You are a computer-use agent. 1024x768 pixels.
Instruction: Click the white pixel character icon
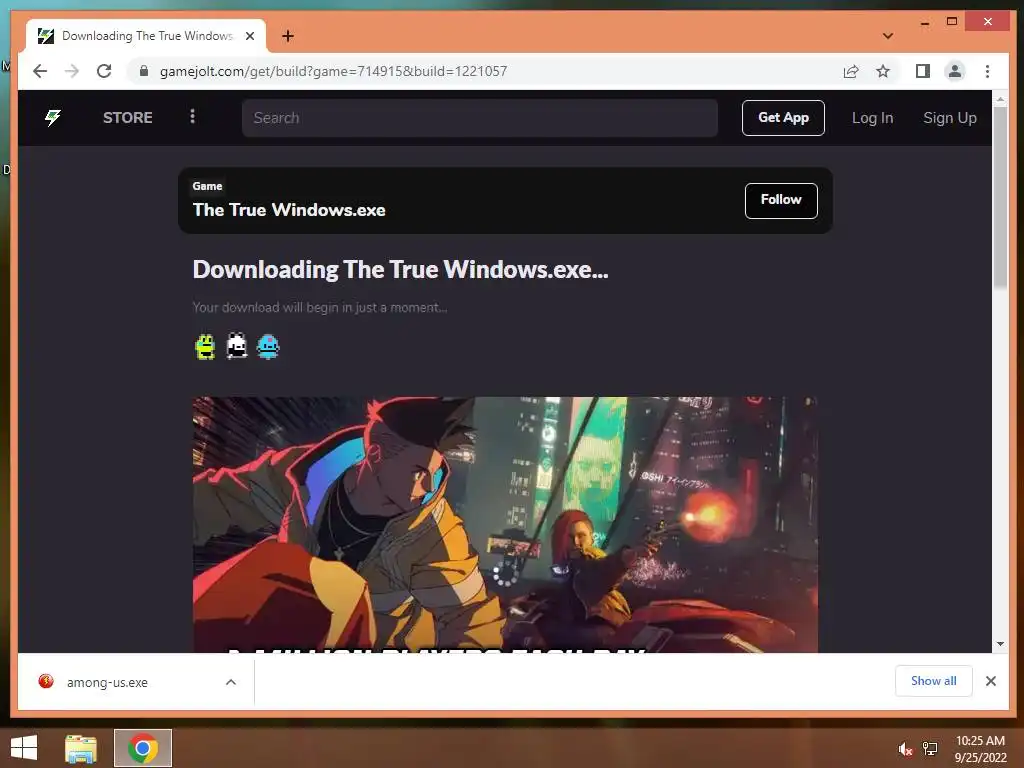pos(236,346)
